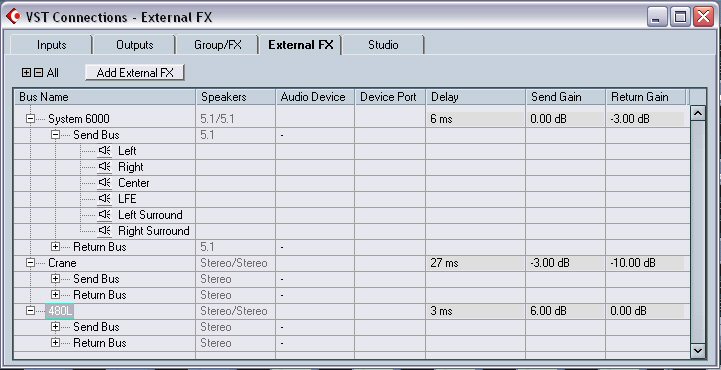This screenshot has width=721, height=370.
Task: Collapse the System 6000 bus
Action: (30, 119)
